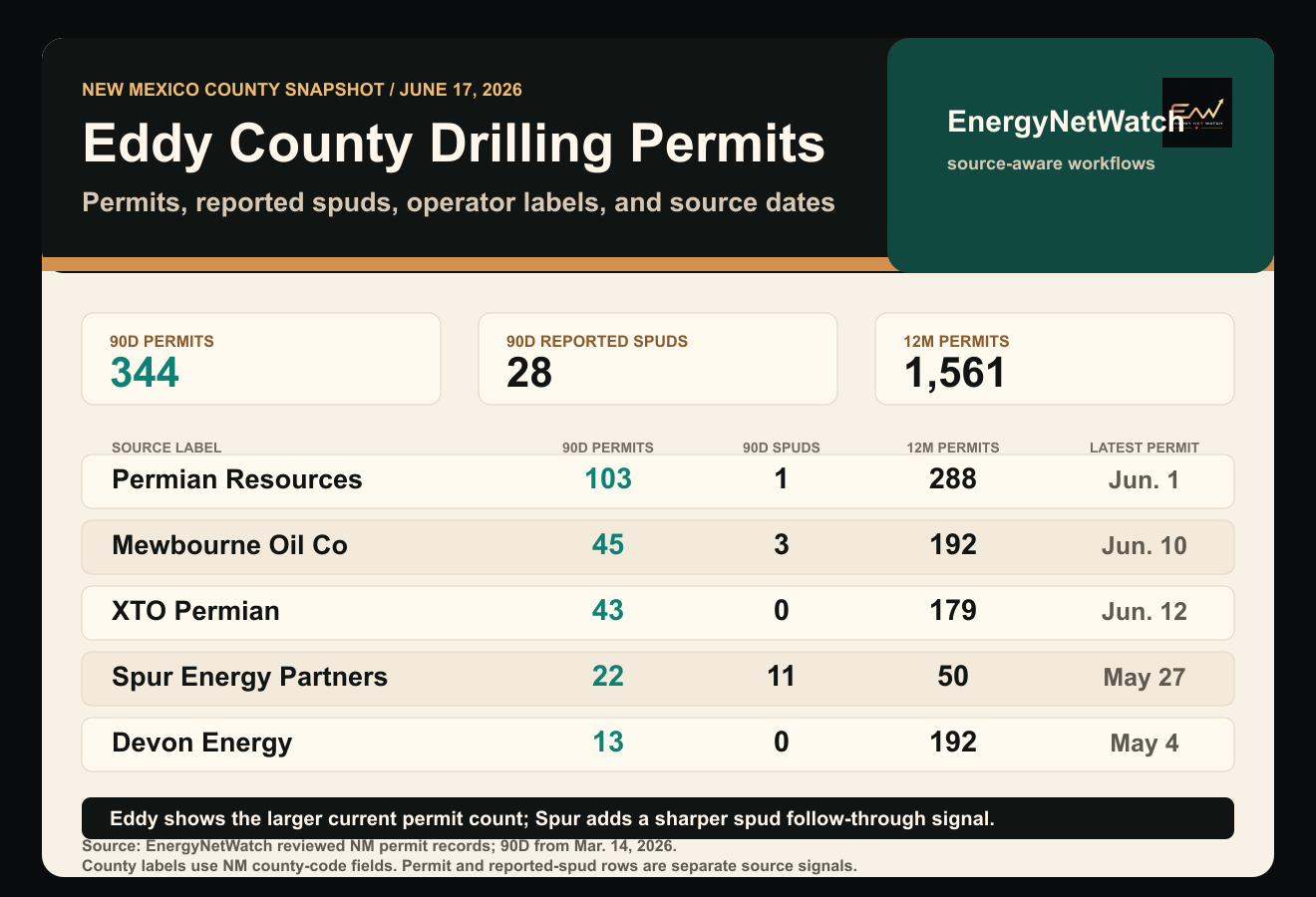Click the 90D Permits column header
This screenshot has width=1316, height=897.
pos(608,448)
